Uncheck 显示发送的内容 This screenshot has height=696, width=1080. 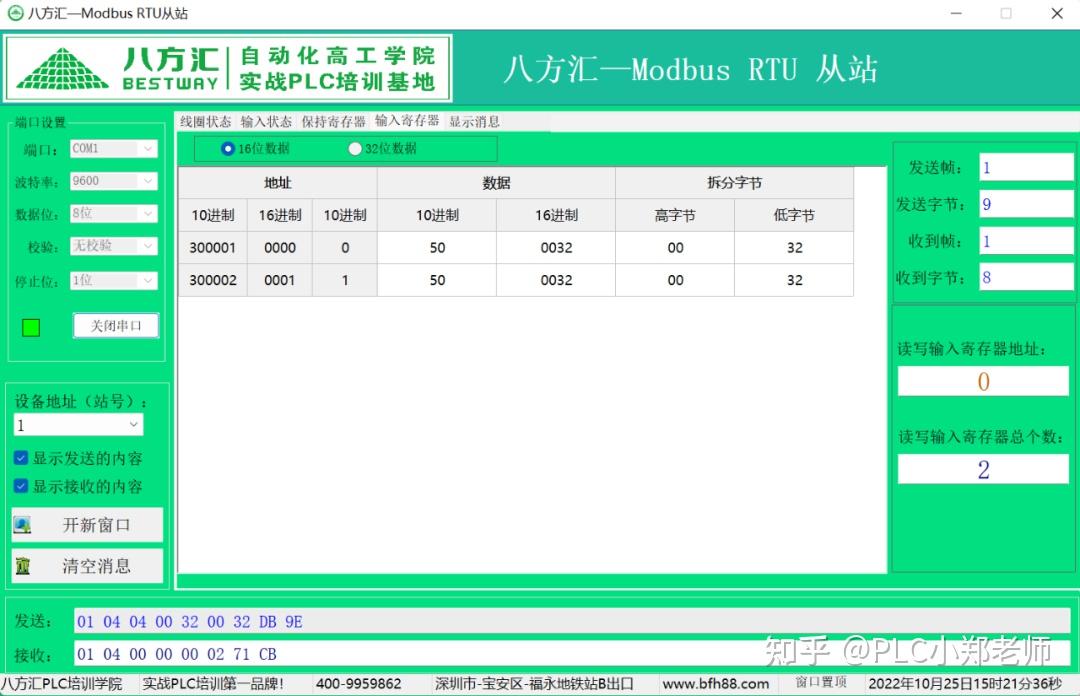pyautogui.click(x=22, y=458)
